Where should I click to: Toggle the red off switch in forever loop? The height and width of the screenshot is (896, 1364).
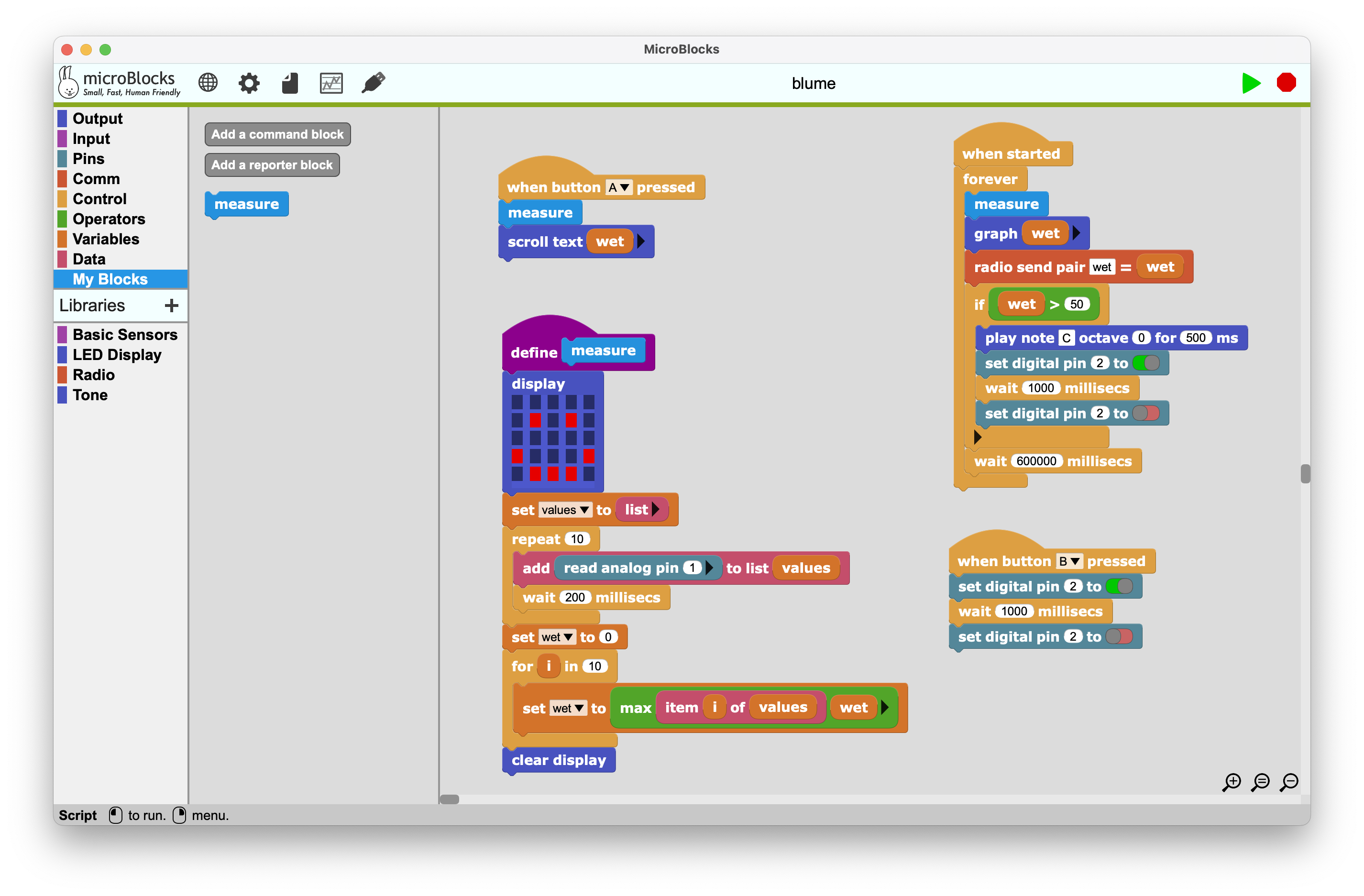tap(1146, 414)
